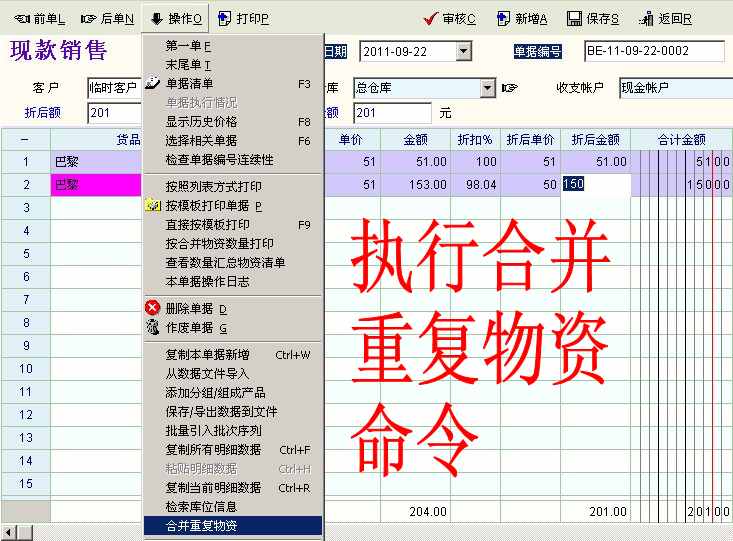Select 合并重复物资 from the menu
This screenshot has width=733, height=541.
tap(201, 524)
